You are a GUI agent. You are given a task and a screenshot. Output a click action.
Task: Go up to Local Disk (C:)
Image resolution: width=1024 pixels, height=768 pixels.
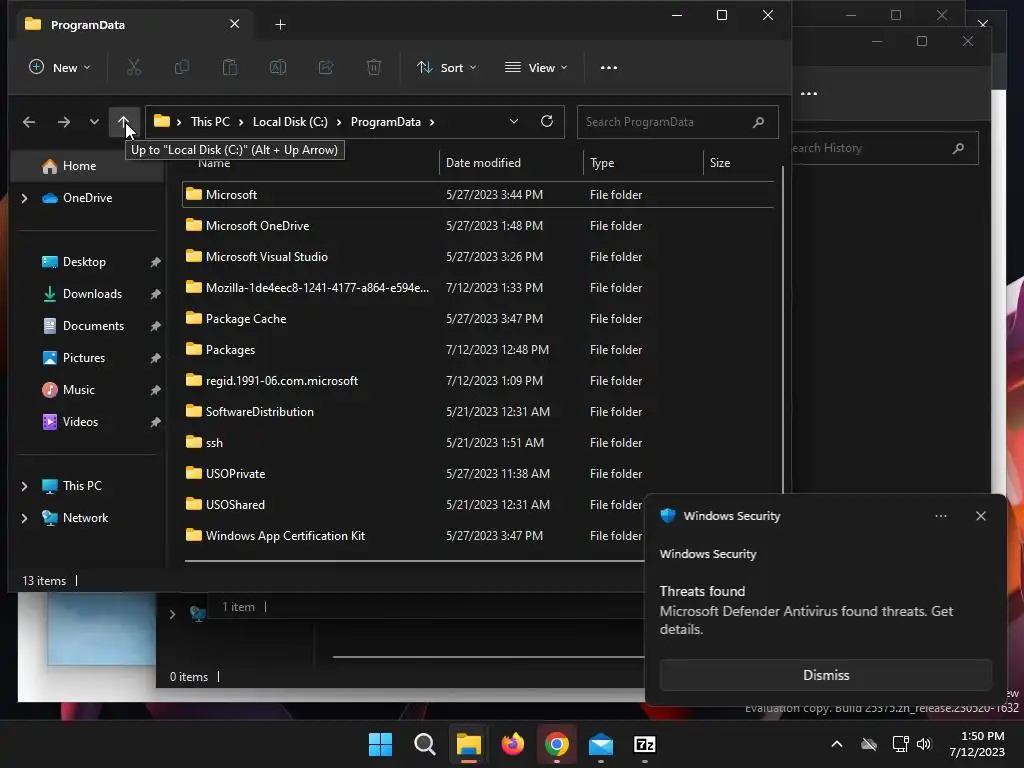click(x=124, y=121)
